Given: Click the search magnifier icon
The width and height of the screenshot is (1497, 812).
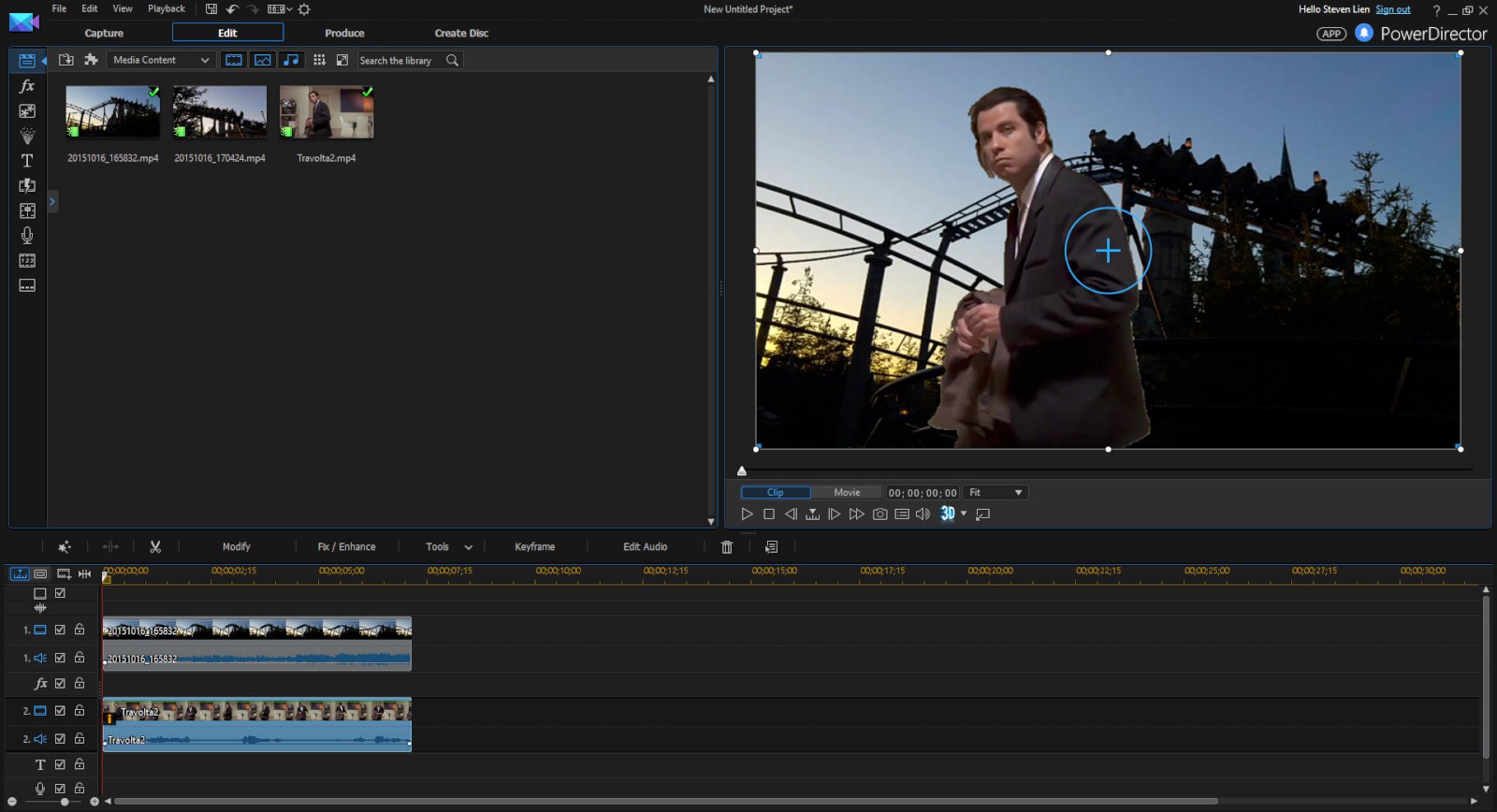Looking at the screenshot, I should click(452, 60).
